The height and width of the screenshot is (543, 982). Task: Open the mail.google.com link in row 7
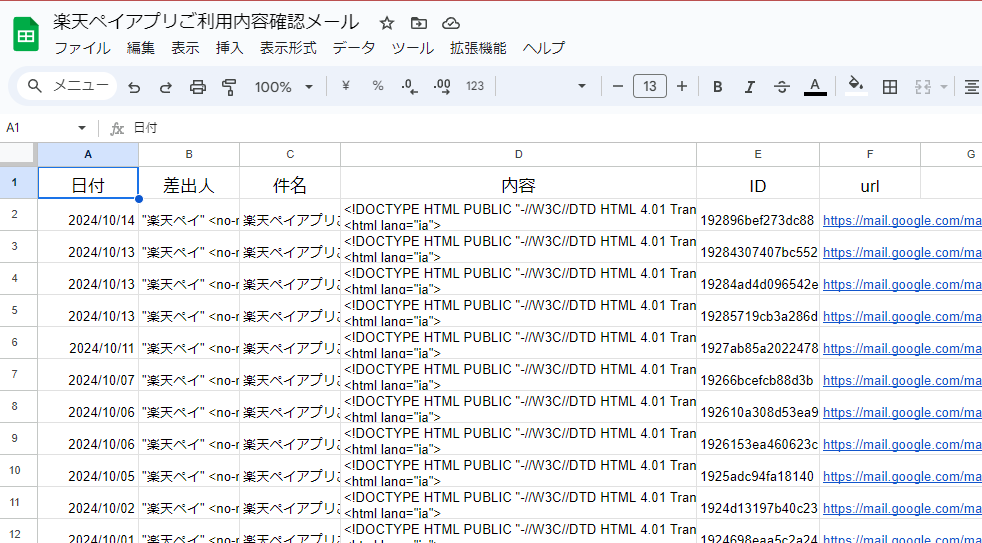click(x=902, y=381)
